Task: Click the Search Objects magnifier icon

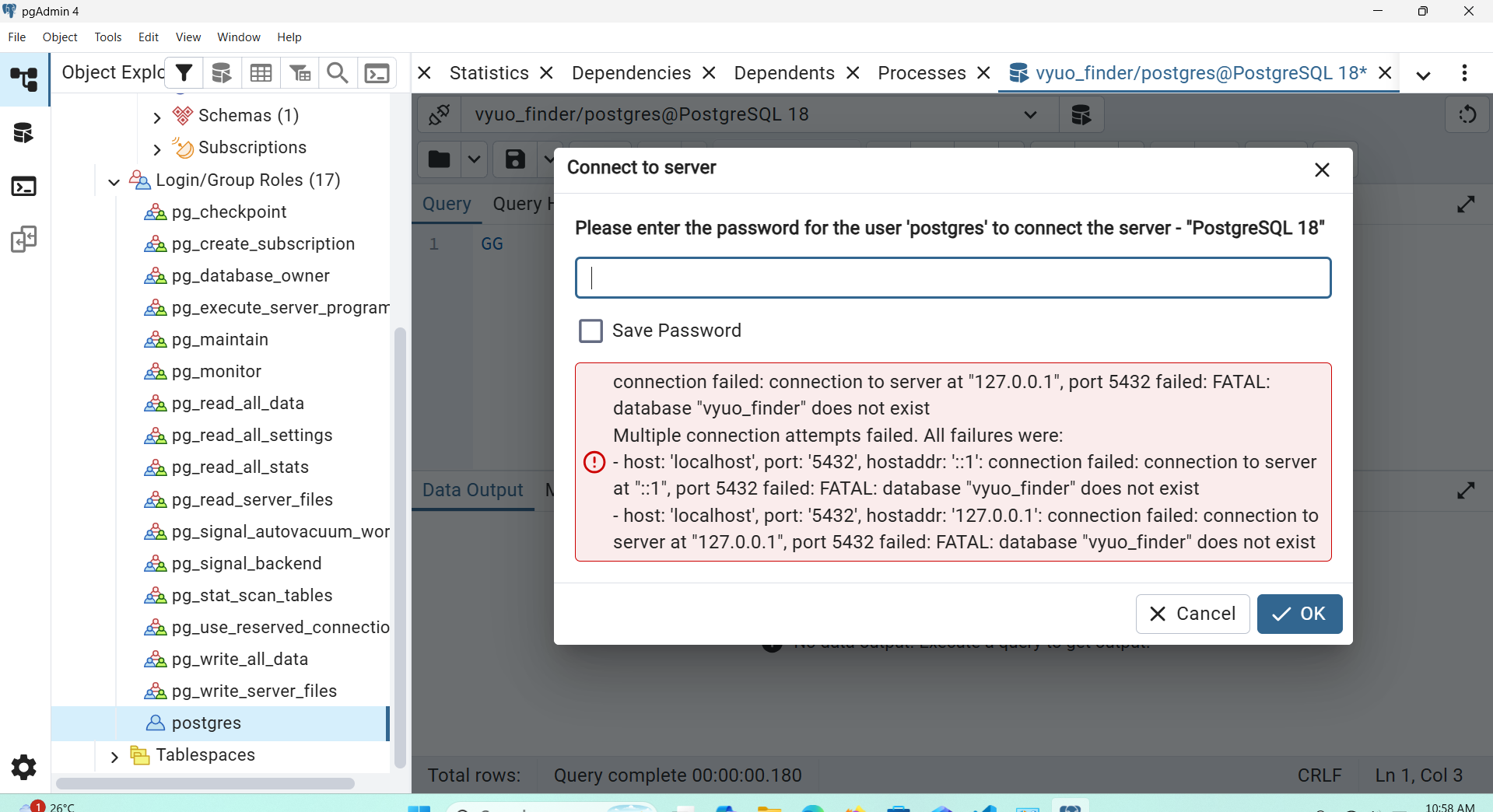Action: 338,73
